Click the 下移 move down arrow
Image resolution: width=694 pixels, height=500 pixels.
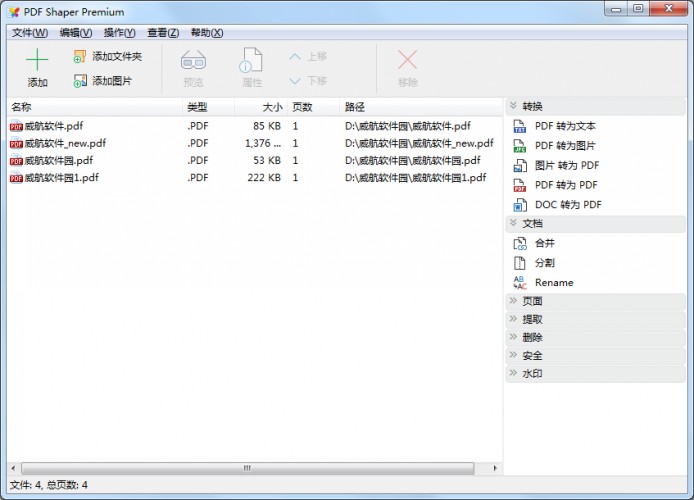pos(295,81)
